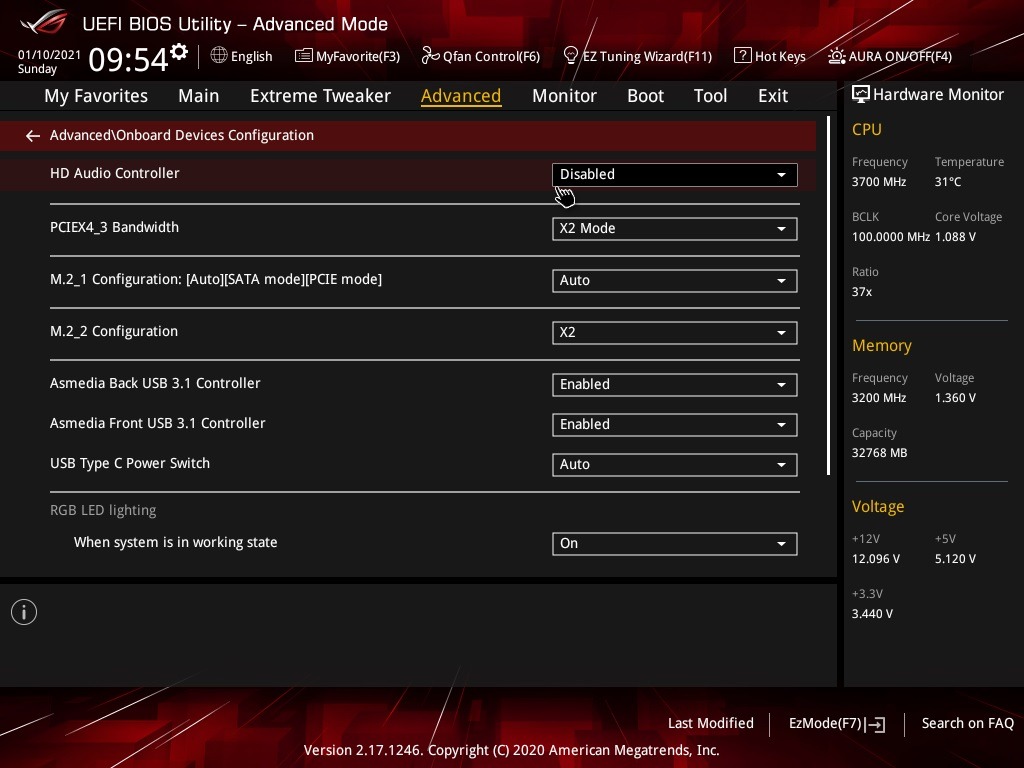Toggle AURA ON/OFF(F4)
The height and width of the screenshot is (768, 1024).
tap(890, 56)
